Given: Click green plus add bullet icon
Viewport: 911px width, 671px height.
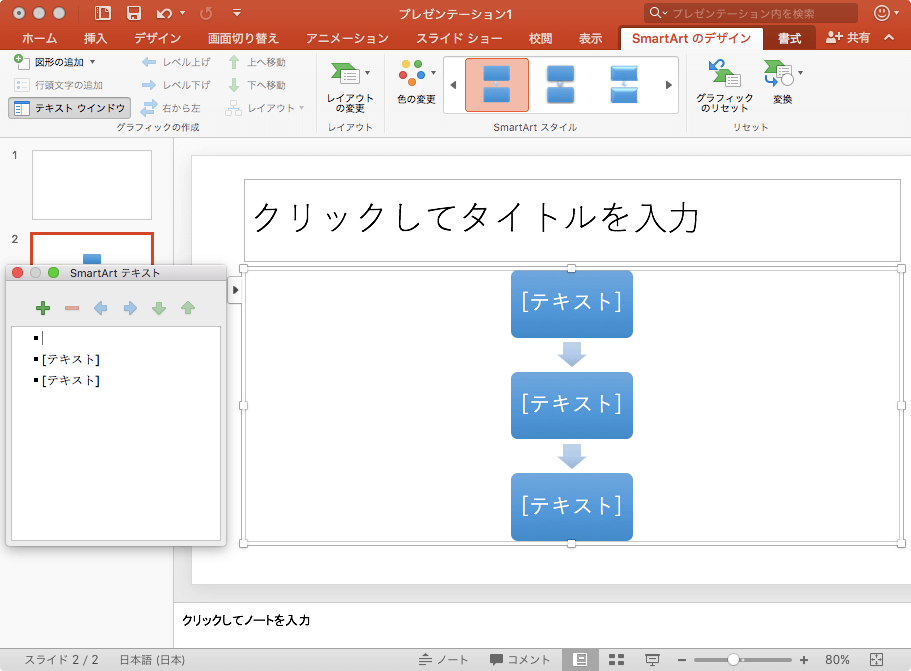Looking at the screenshot, I should (43, 308).
